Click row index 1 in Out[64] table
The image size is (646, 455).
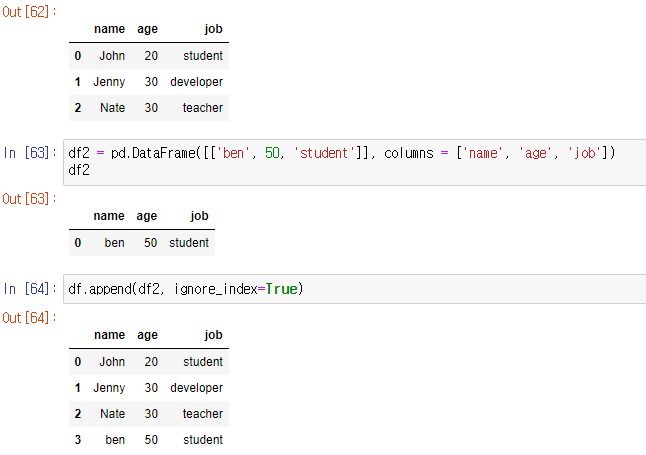pyautogui.click(x=78, y=388)
